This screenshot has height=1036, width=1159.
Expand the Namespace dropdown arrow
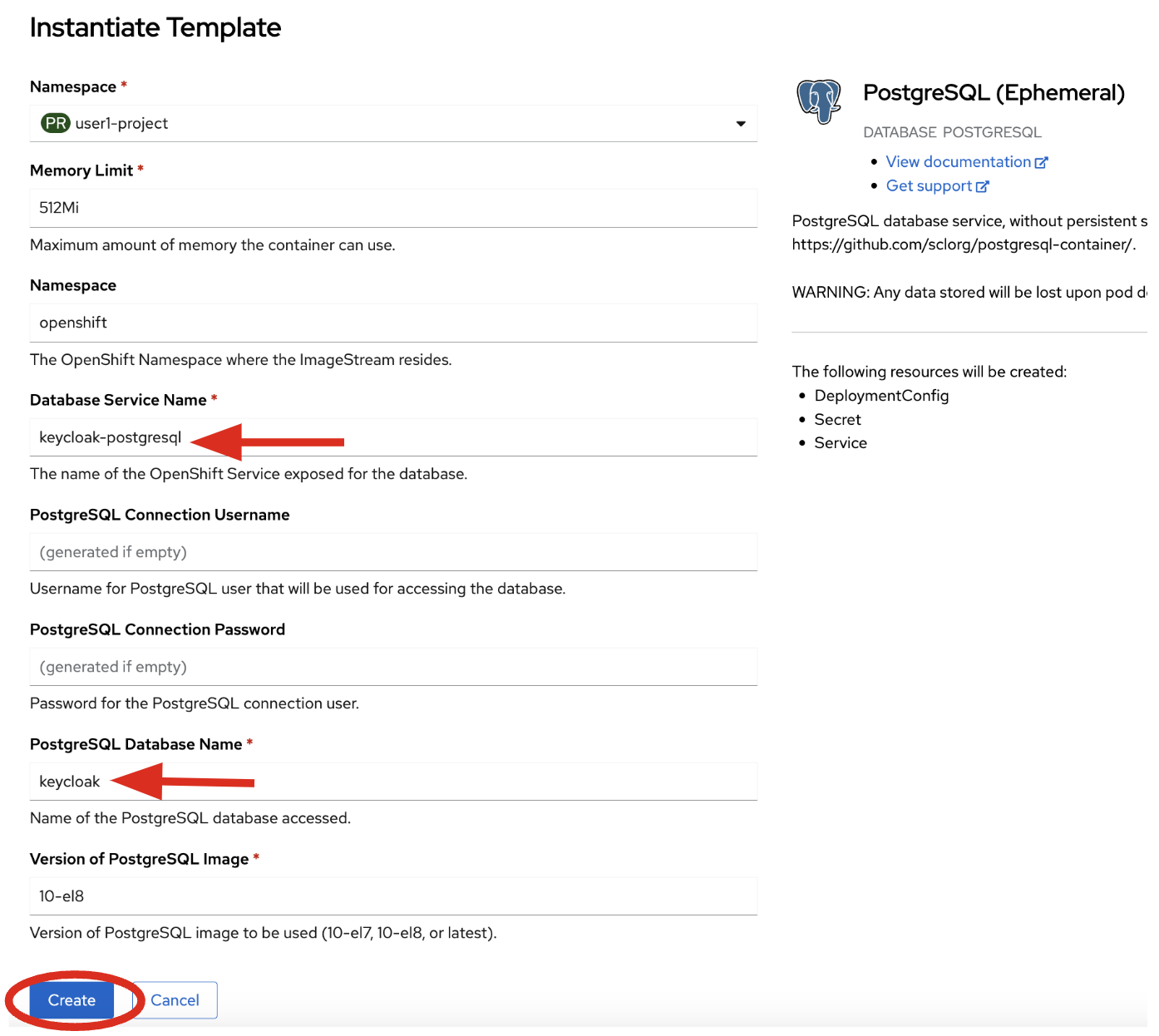tap(740, 124)
